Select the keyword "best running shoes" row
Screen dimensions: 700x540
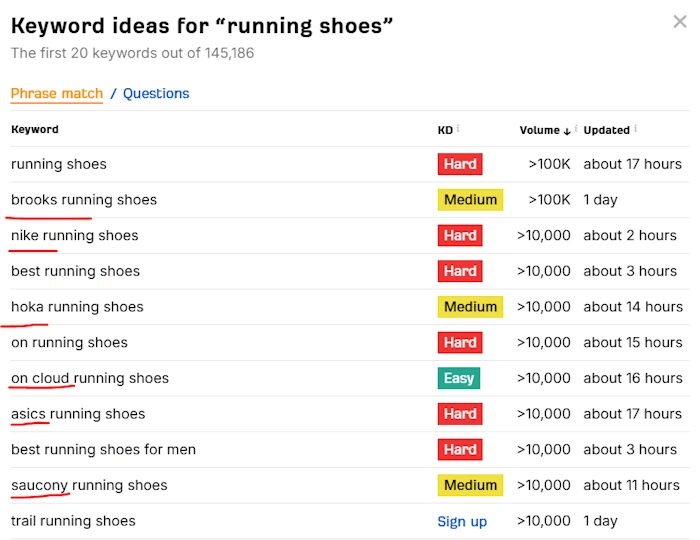click(75, 271)
